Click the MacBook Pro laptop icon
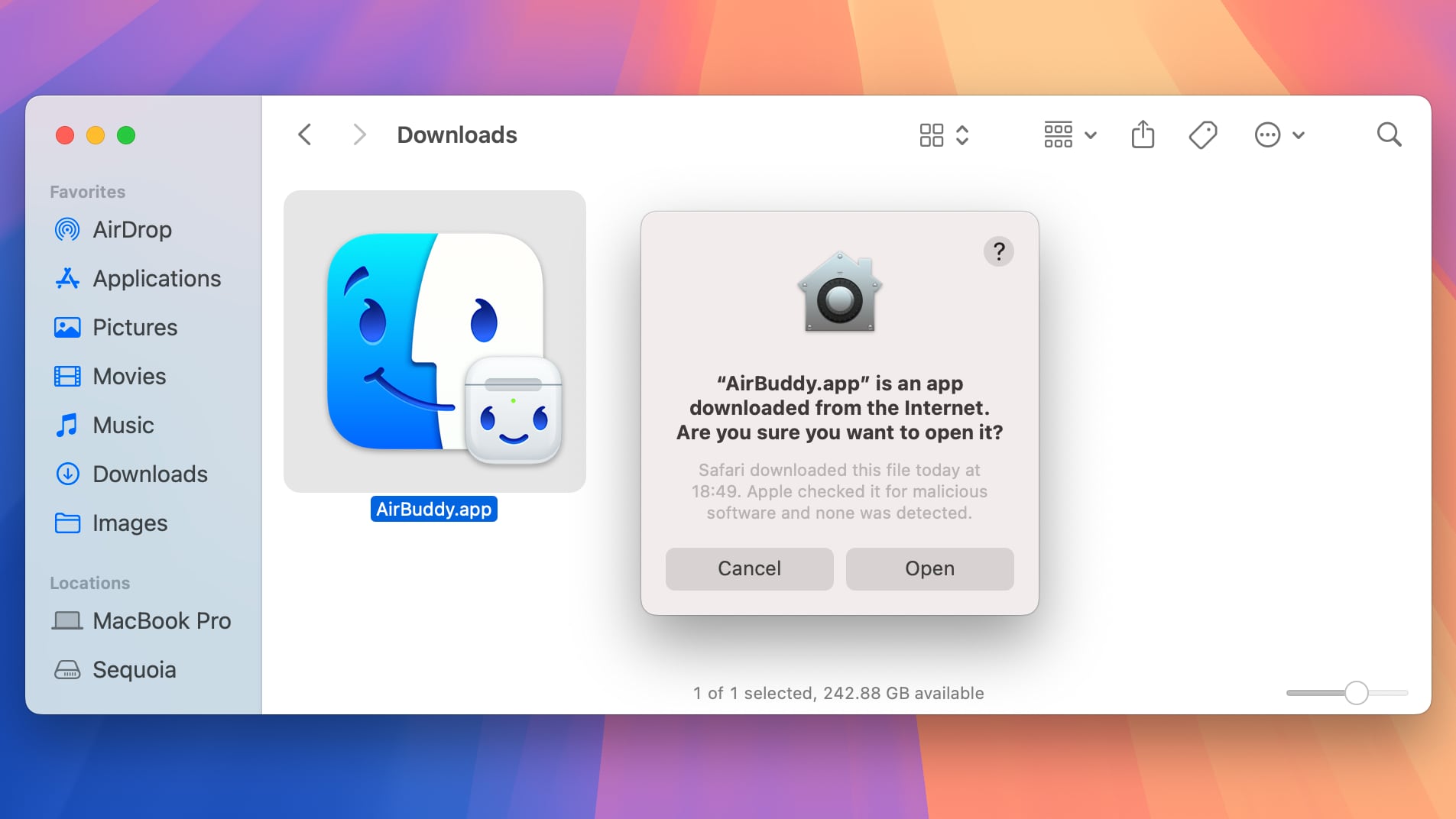This screenshot has width=1456, height=819. tap(67, 620)
